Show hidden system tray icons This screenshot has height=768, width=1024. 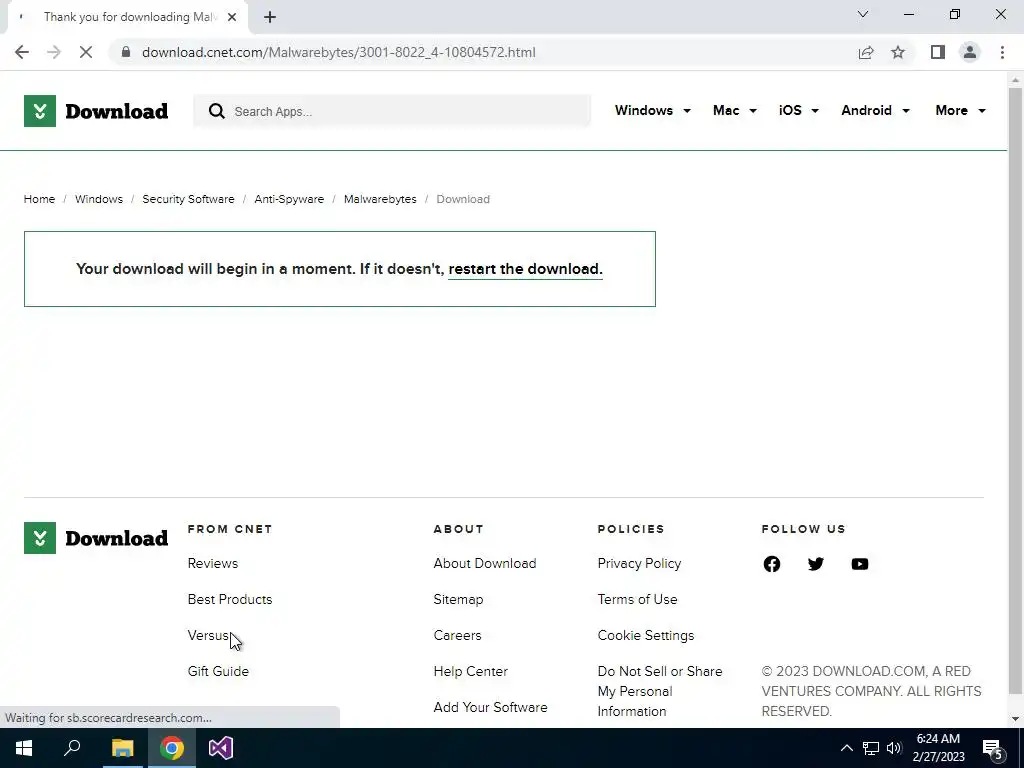[846, 748]
